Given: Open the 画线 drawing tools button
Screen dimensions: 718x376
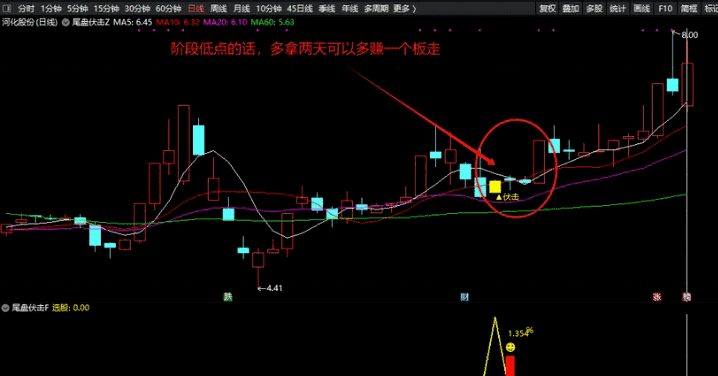Looking at the screenshot, I should (641, 8).
